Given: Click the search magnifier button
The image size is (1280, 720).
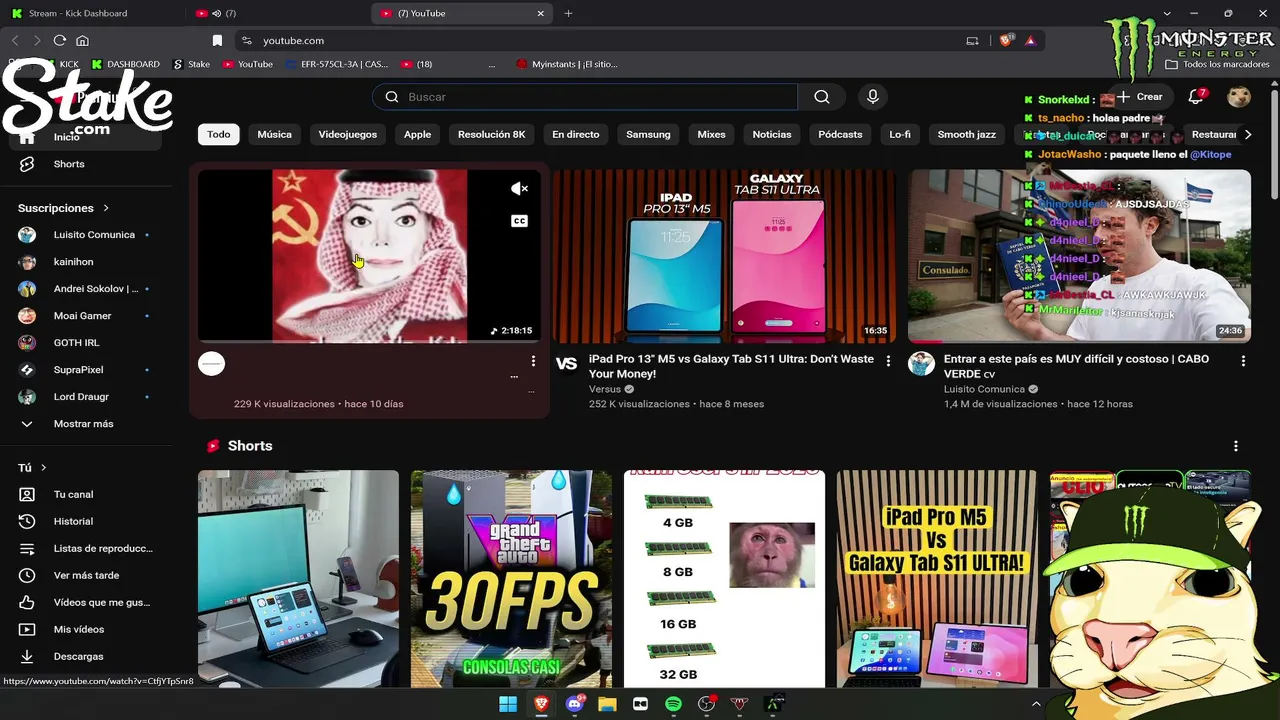Looking at the screenshot, I should pos(822,97).
